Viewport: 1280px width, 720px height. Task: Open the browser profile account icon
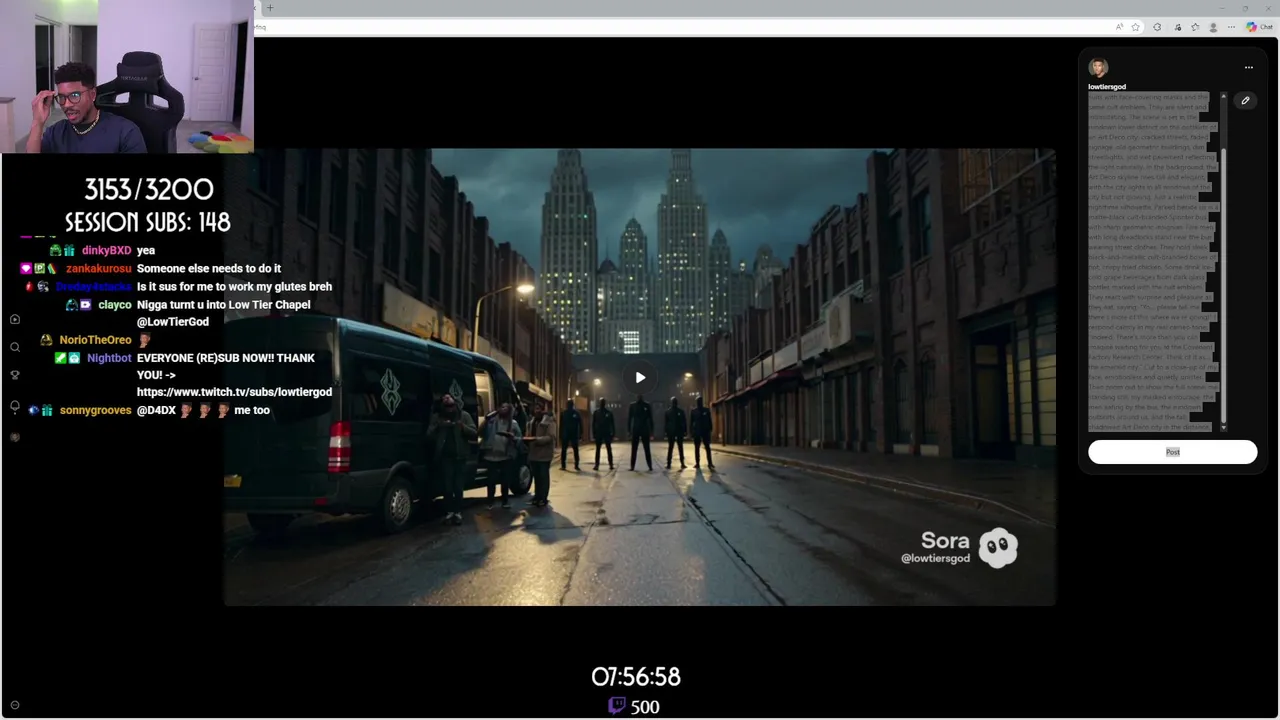pyautogui.click(x=1214, y=27)
